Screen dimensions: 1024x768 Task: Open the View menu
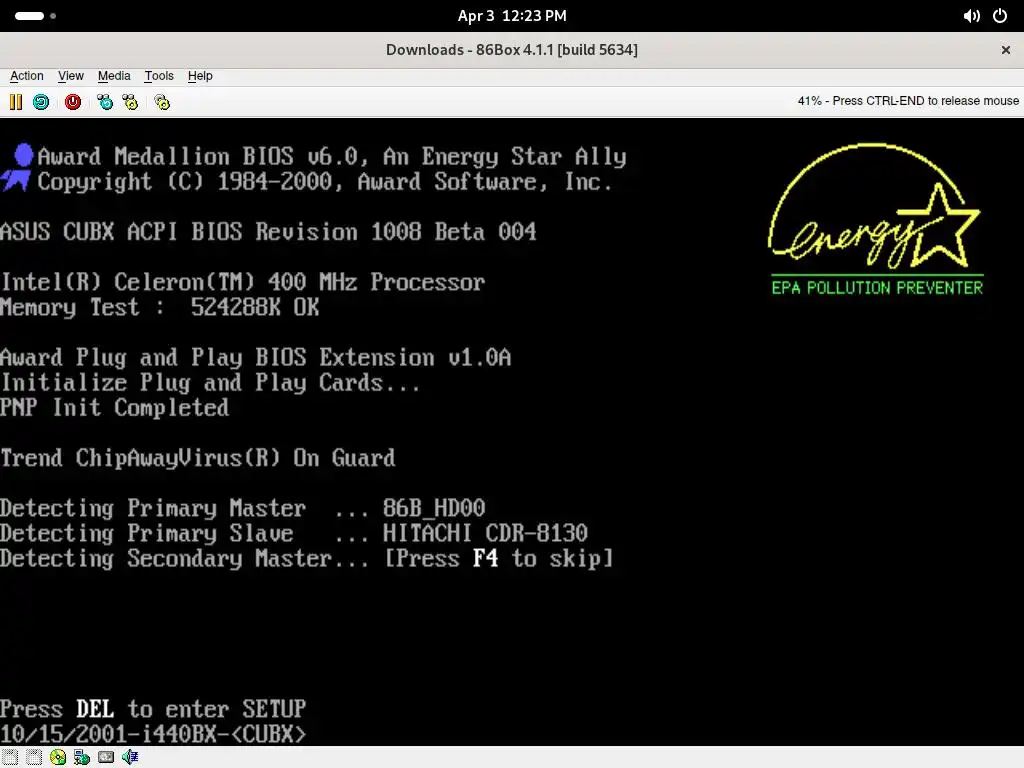point(71,76)
